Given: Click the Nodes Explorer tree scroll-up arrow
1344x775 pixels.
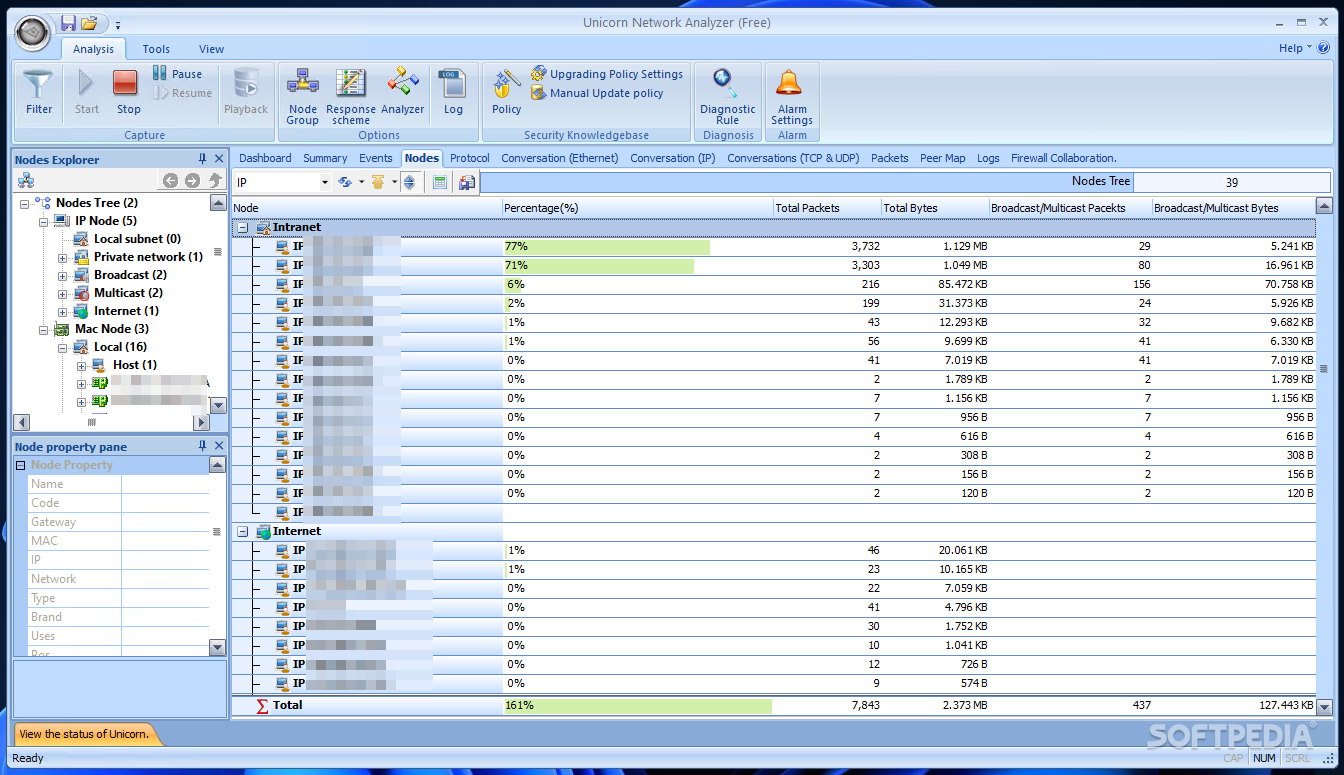Looking at the screenshot, I should point(218,203).
